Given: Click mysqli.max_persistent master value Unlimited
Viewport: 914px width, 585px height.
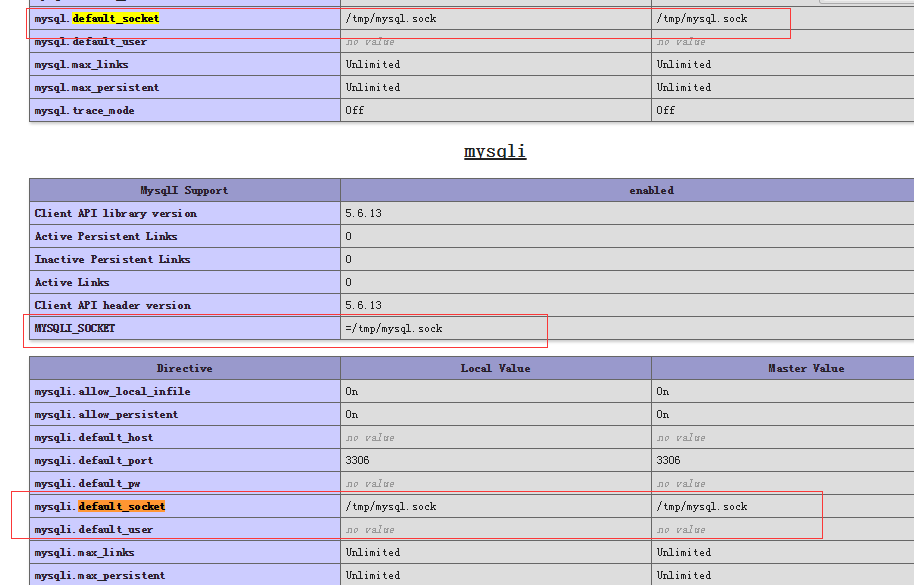Looking at the screenshot, I should pos(684,576).
